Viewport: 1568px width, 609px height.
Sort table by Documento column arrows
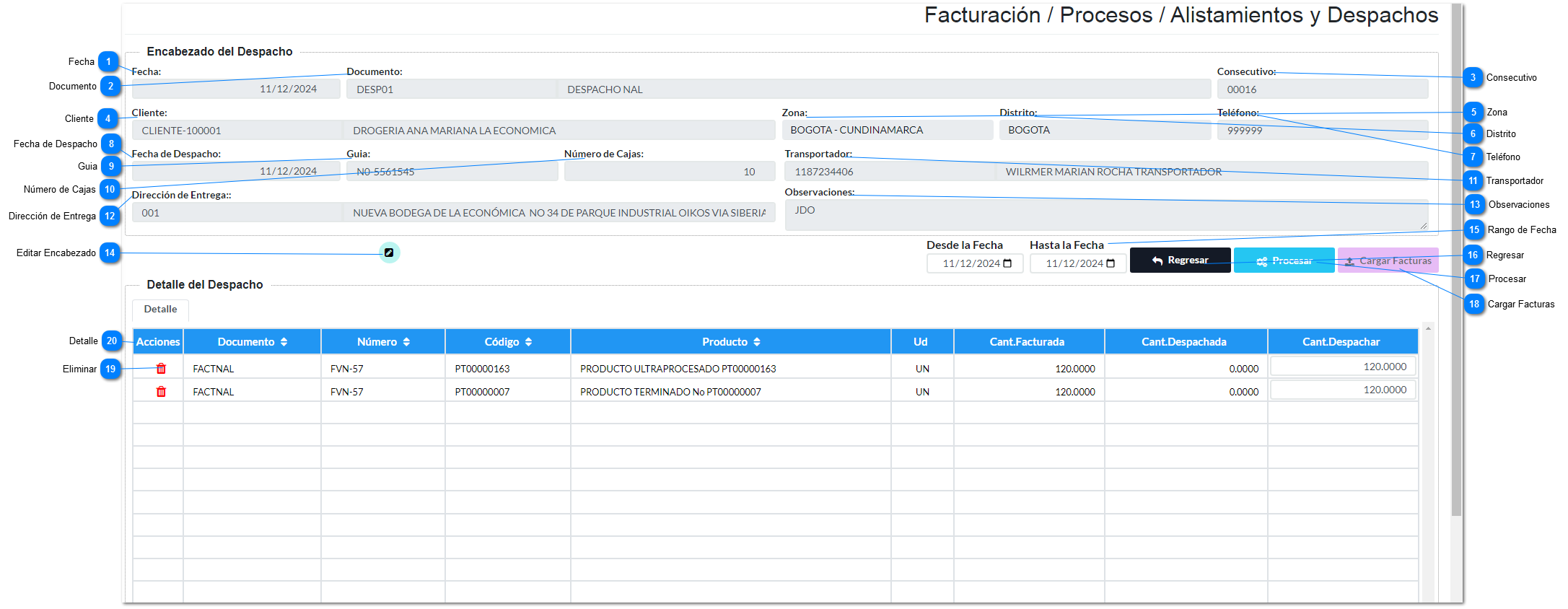(284, 342)
